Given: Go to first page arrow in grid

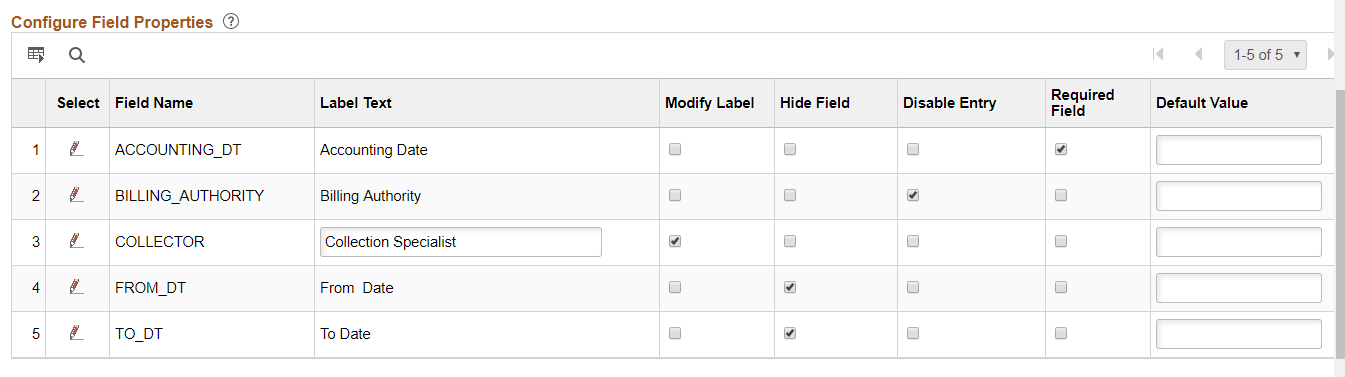Looking at the screenshot, I should tap(1158, 55).
